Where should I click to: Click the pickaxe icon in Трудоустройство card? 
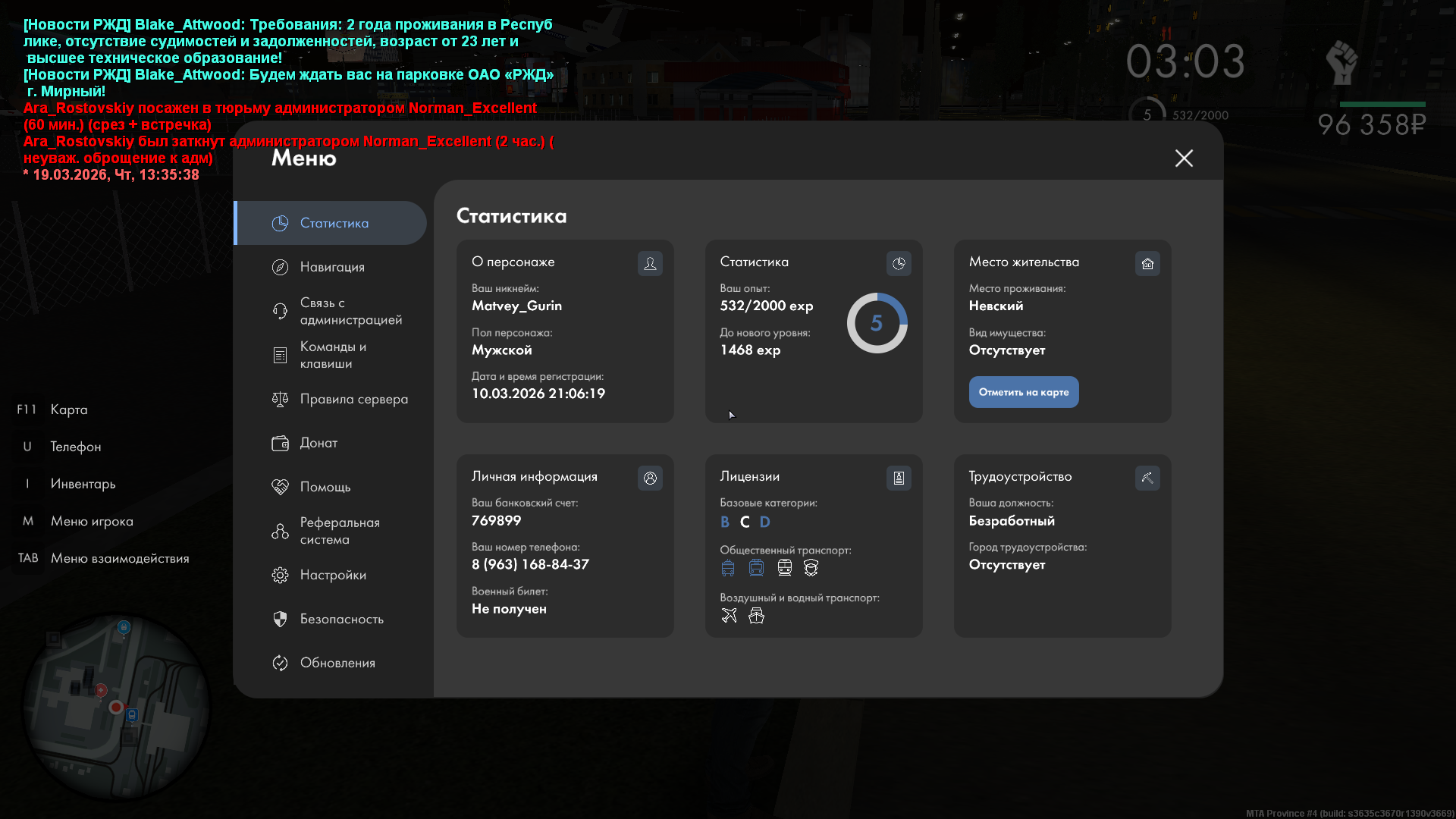pyautogui.click(x=1147, y=478)
